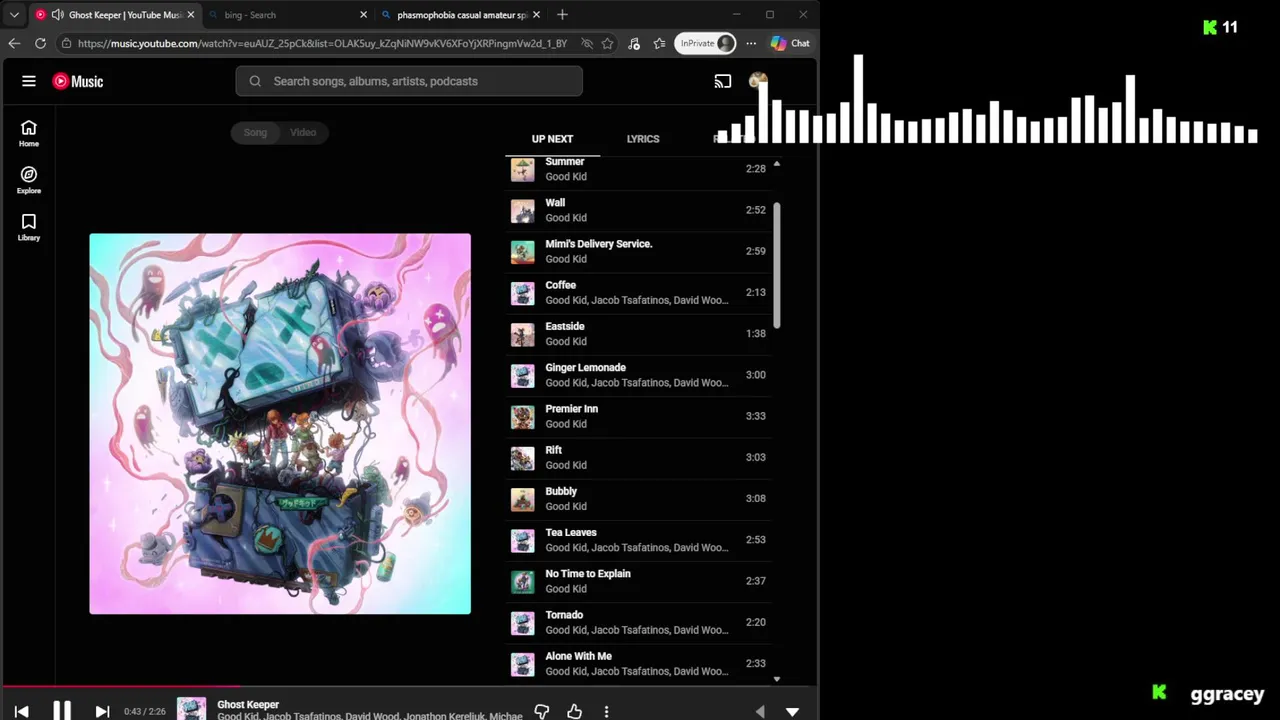Image resolution: width=1280 pixels, height=720 pixels.
Task: Click the 0:43 / 2:26 time readout
Action: [x=144, y=711]
